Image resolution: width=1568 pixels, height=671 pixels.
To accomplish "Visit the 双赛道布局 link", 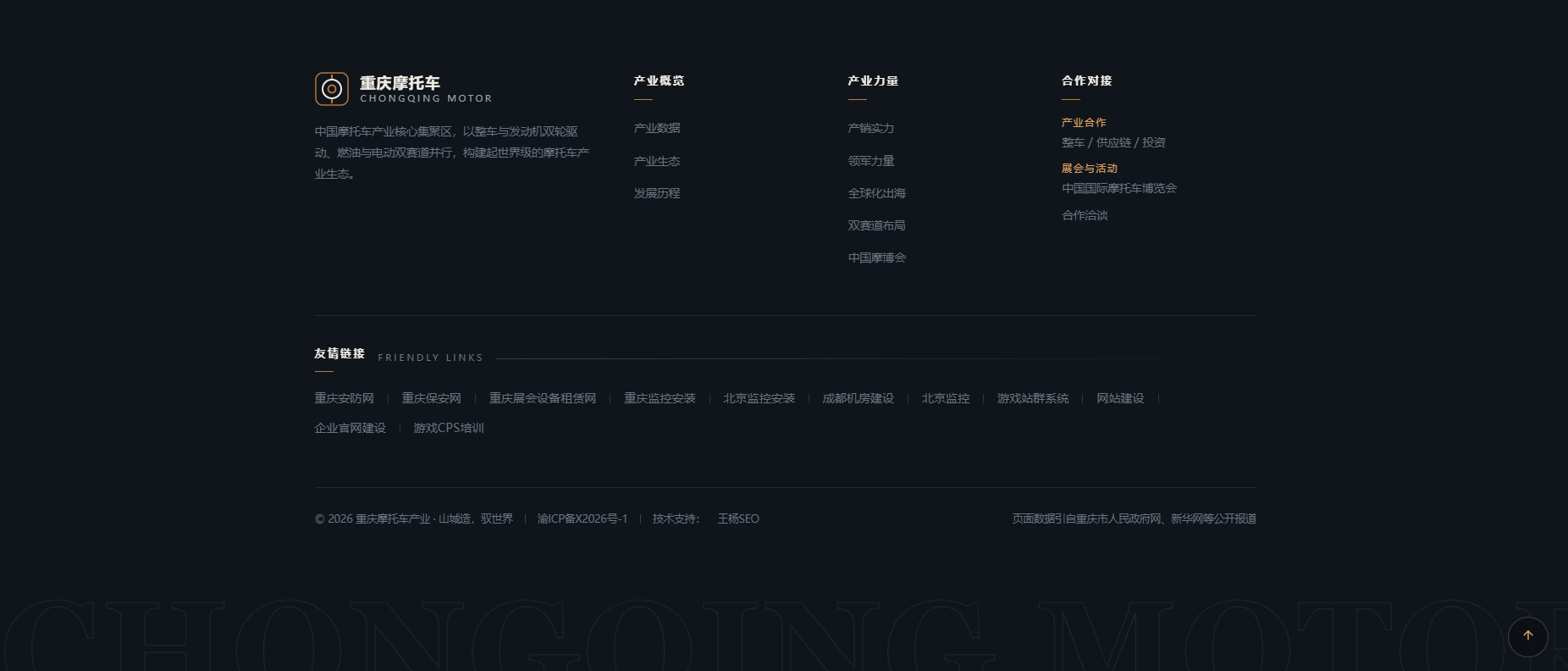I will (877, 225).
